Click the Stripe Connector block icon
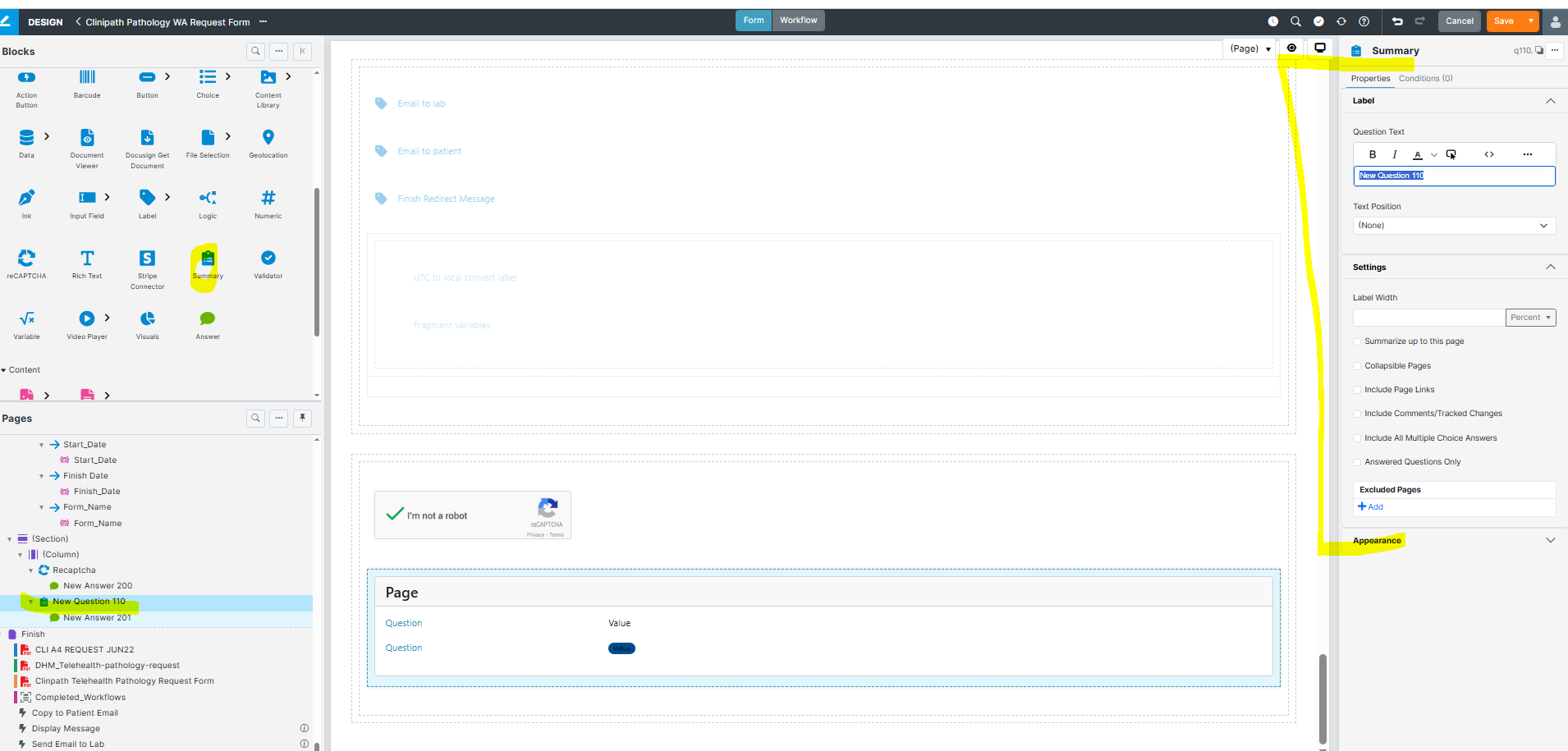The width and height of the screenshot is (1568, 751). [147, 259]
